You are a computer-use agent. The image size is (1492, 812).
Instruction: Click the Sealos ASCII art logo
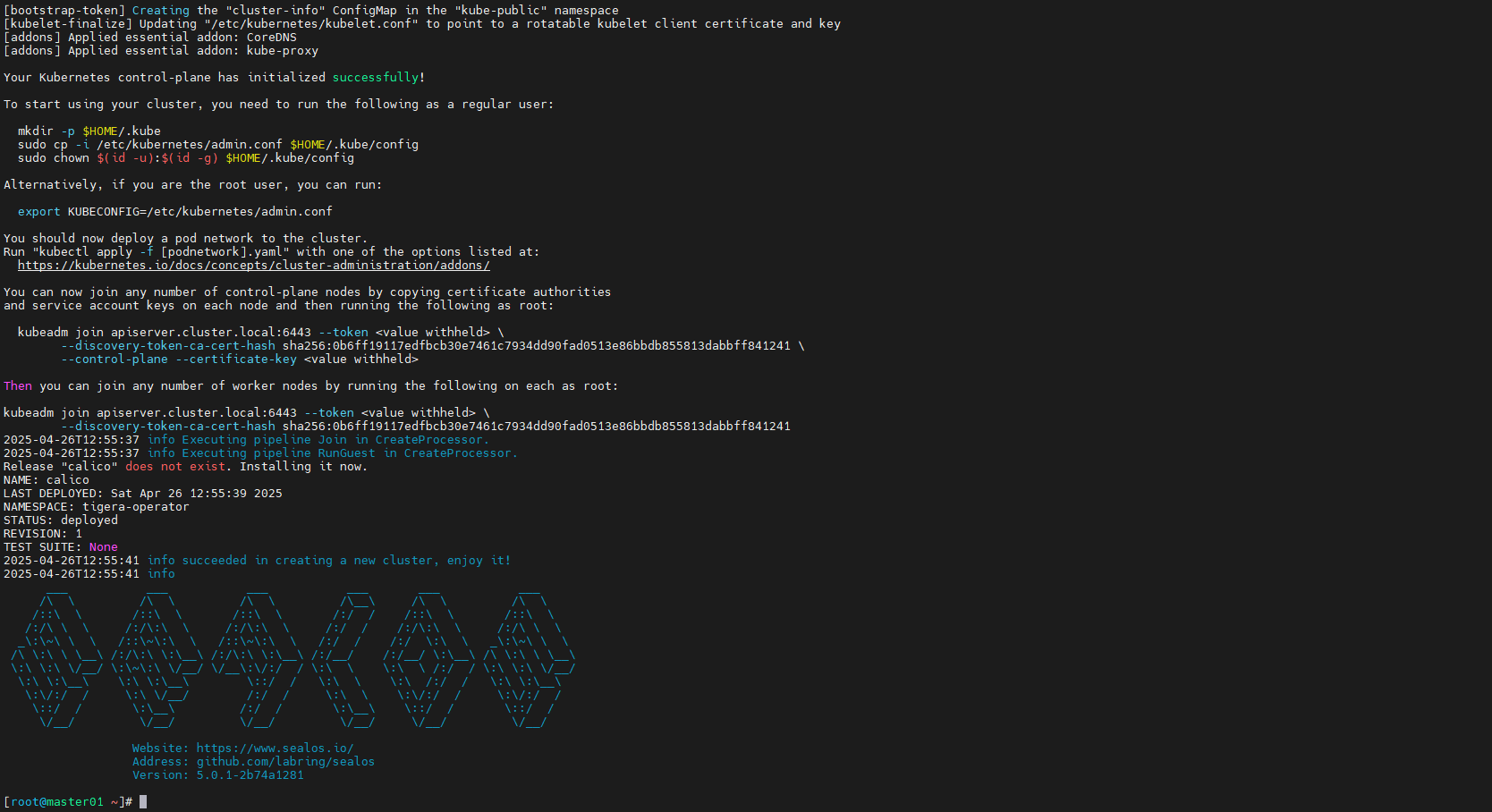(x=292, y=659)
